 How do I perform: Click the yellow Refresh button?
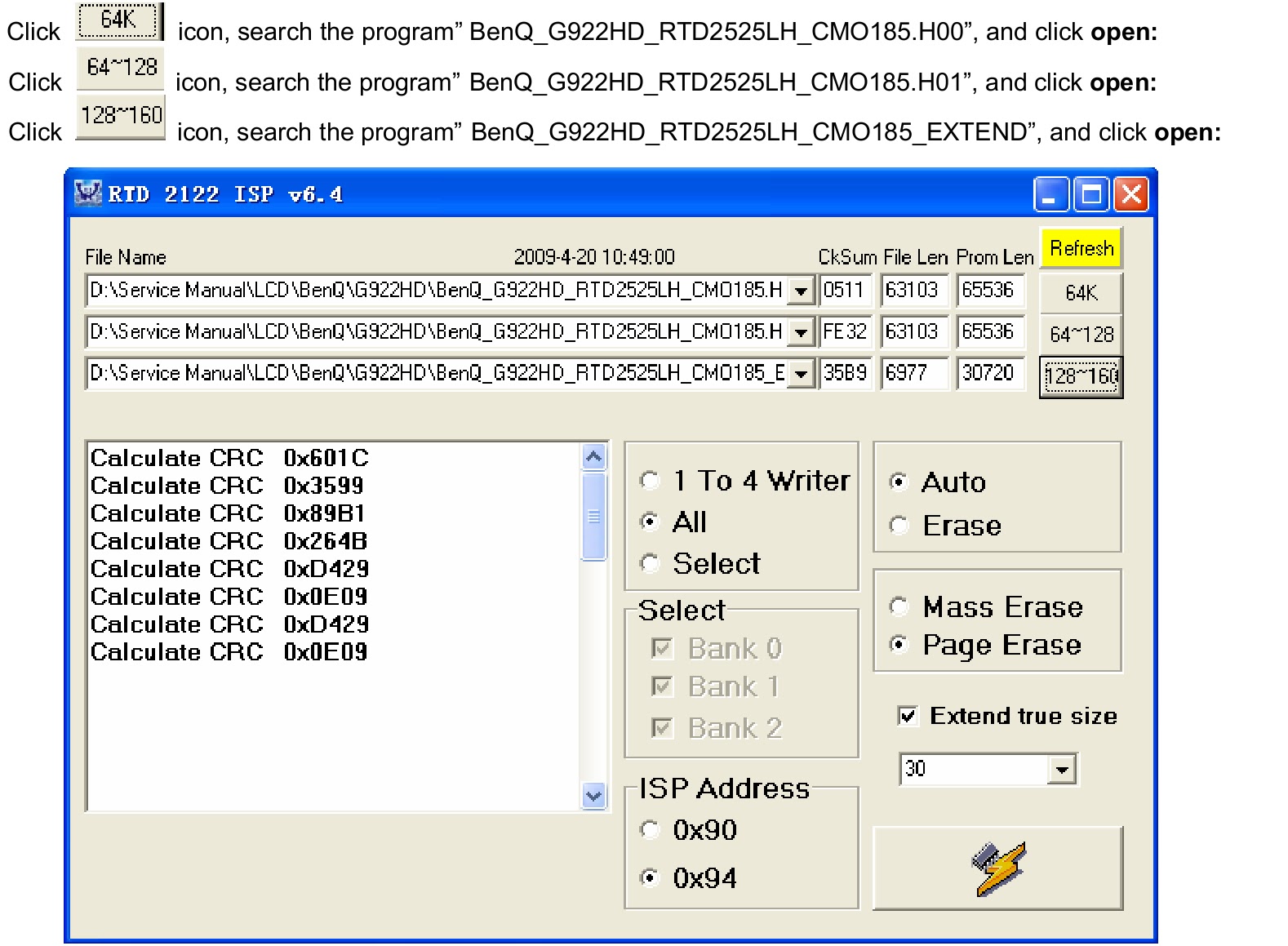coord(1081,248)
